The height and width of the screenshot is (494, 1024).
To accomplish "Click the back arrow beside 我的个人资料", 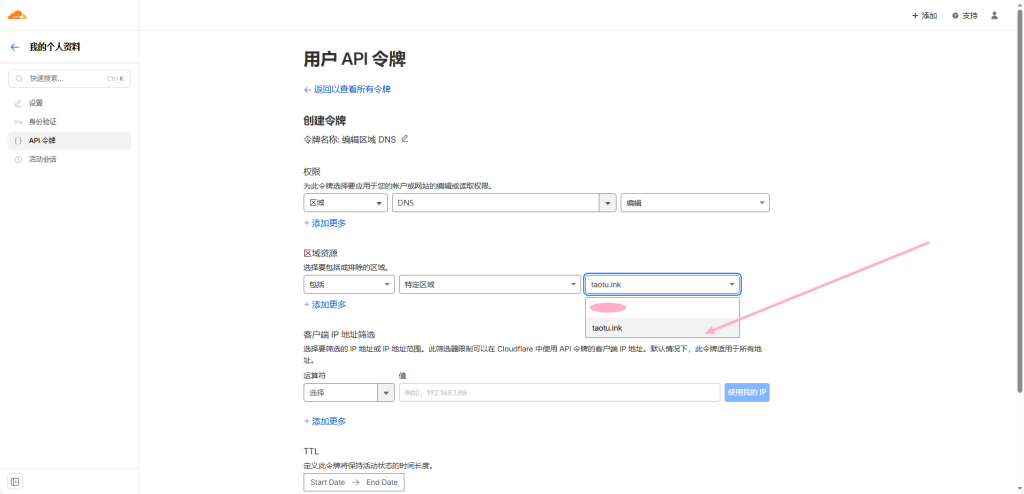I will pos(15,47).
